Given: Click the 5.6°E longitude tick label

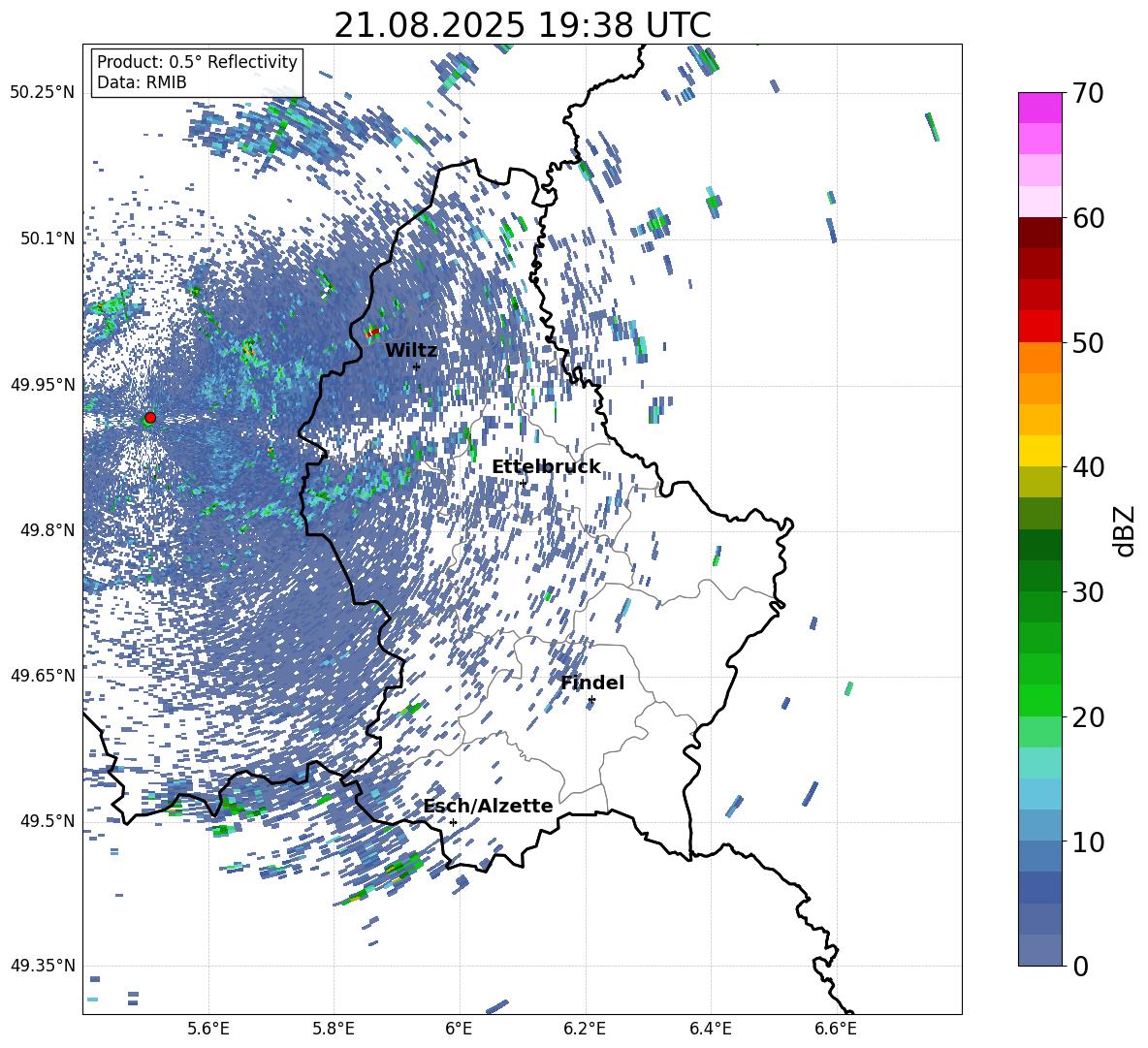Looking at the screenshot, I should click(x=208, y=1029).
